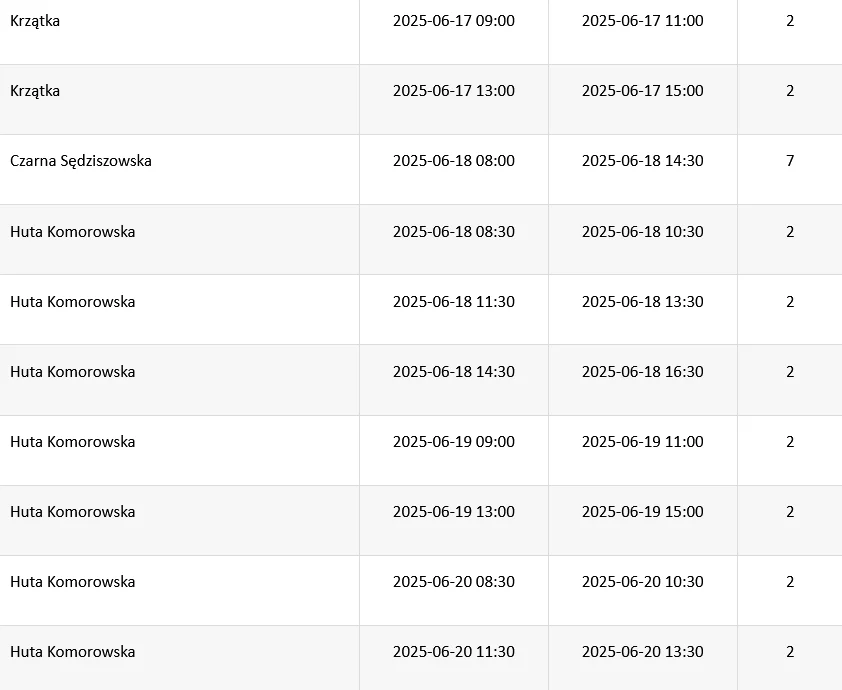Select end time 2025-06-18 10:30
Viewport: 842px width, 690px height.
pos(643,231)
